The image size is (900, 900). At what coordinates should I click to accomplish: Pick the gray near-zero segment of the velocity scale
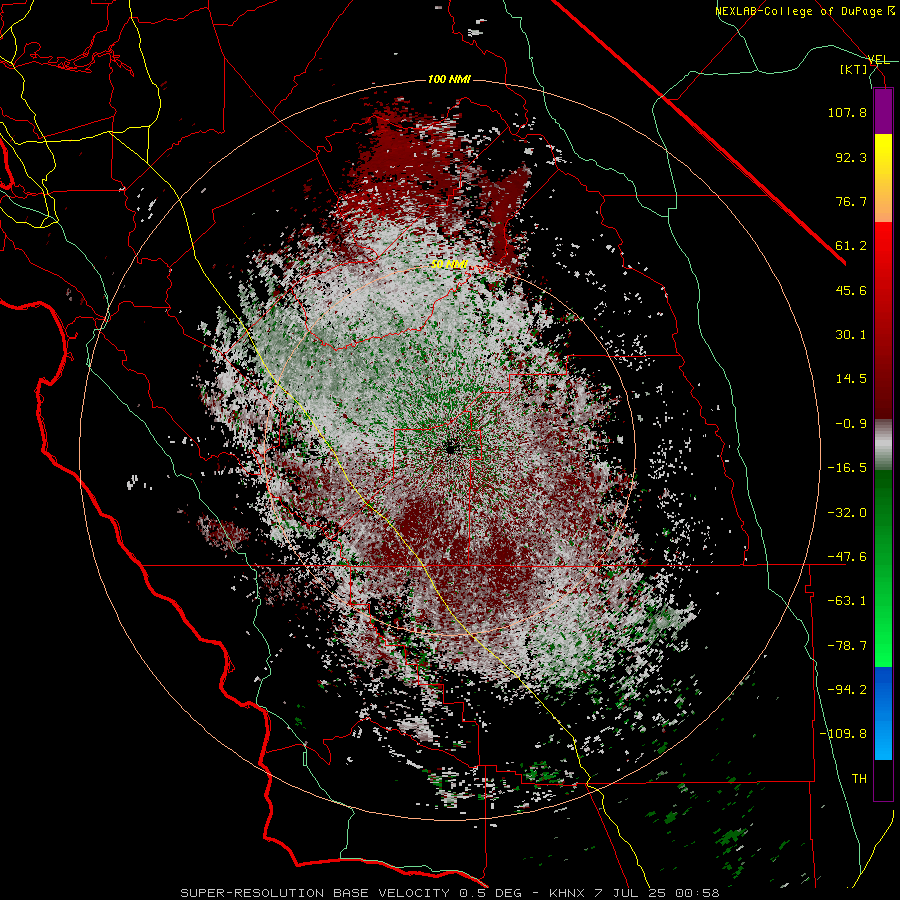tap(883, 444)
